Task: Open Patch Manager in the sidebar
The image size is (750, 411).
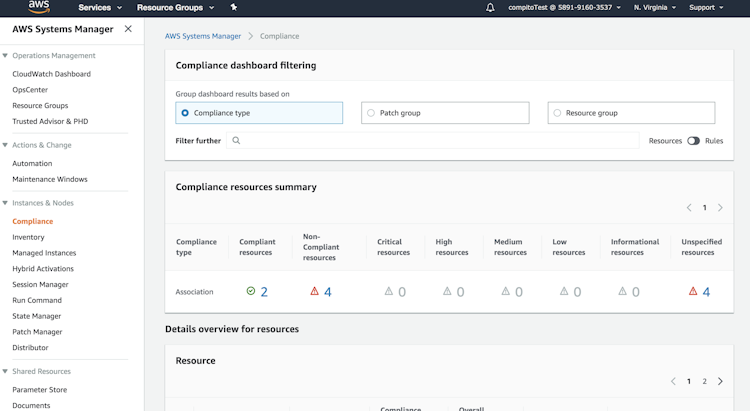Action: pos(37,332)
